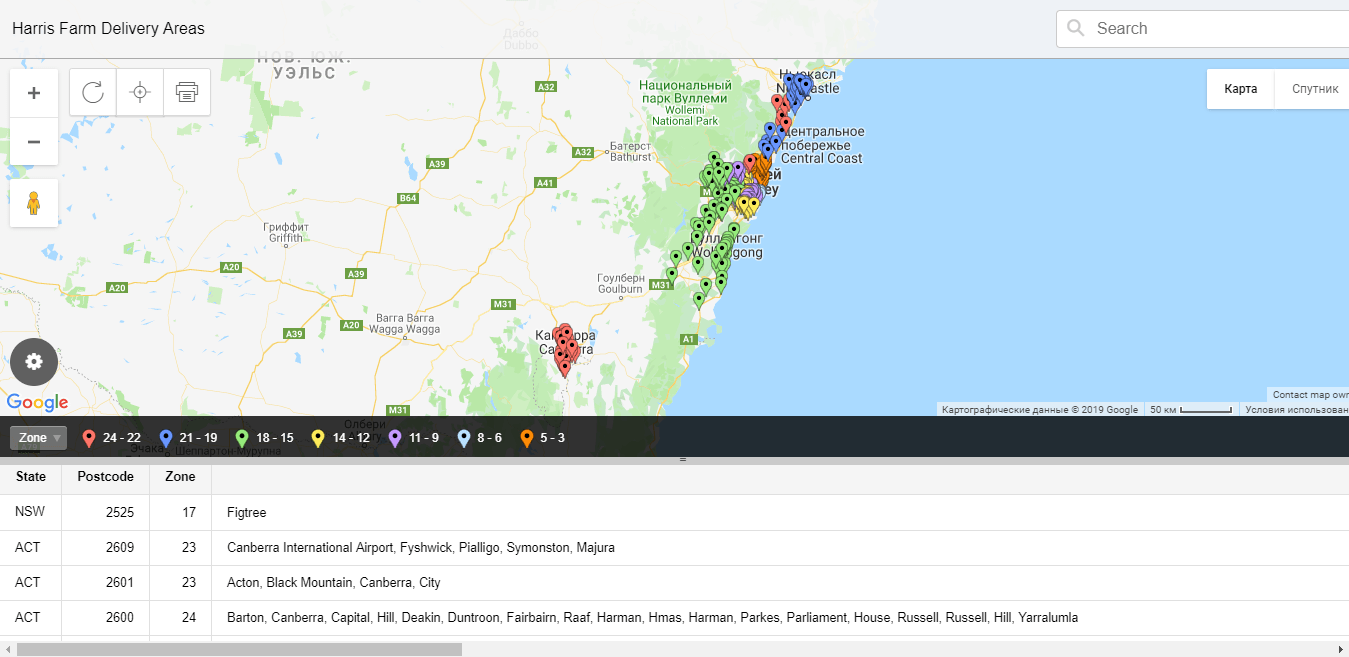This screenshot has width=1349, height=657.
Task: Click NSW state cell
Action: click(x=31, y=513)
